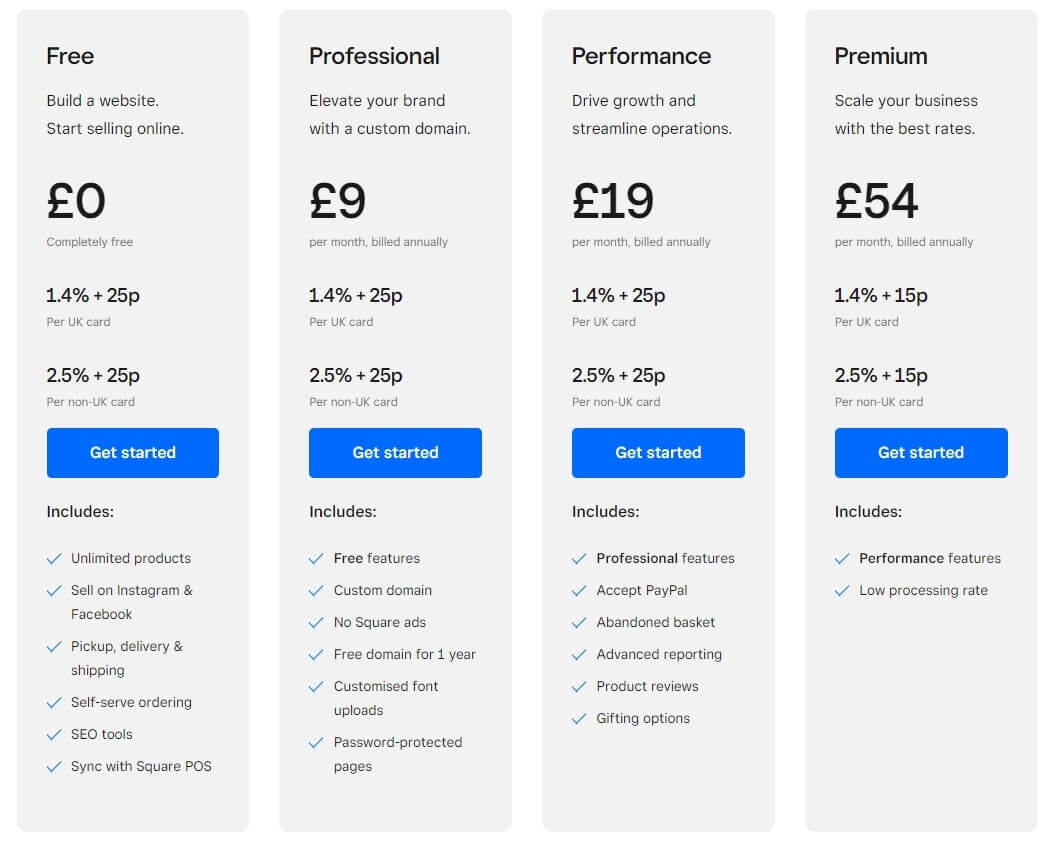Viewport: 1059px width, 845px height.
Task: Click the checkmark beside SEO tools
Action: 54,734
